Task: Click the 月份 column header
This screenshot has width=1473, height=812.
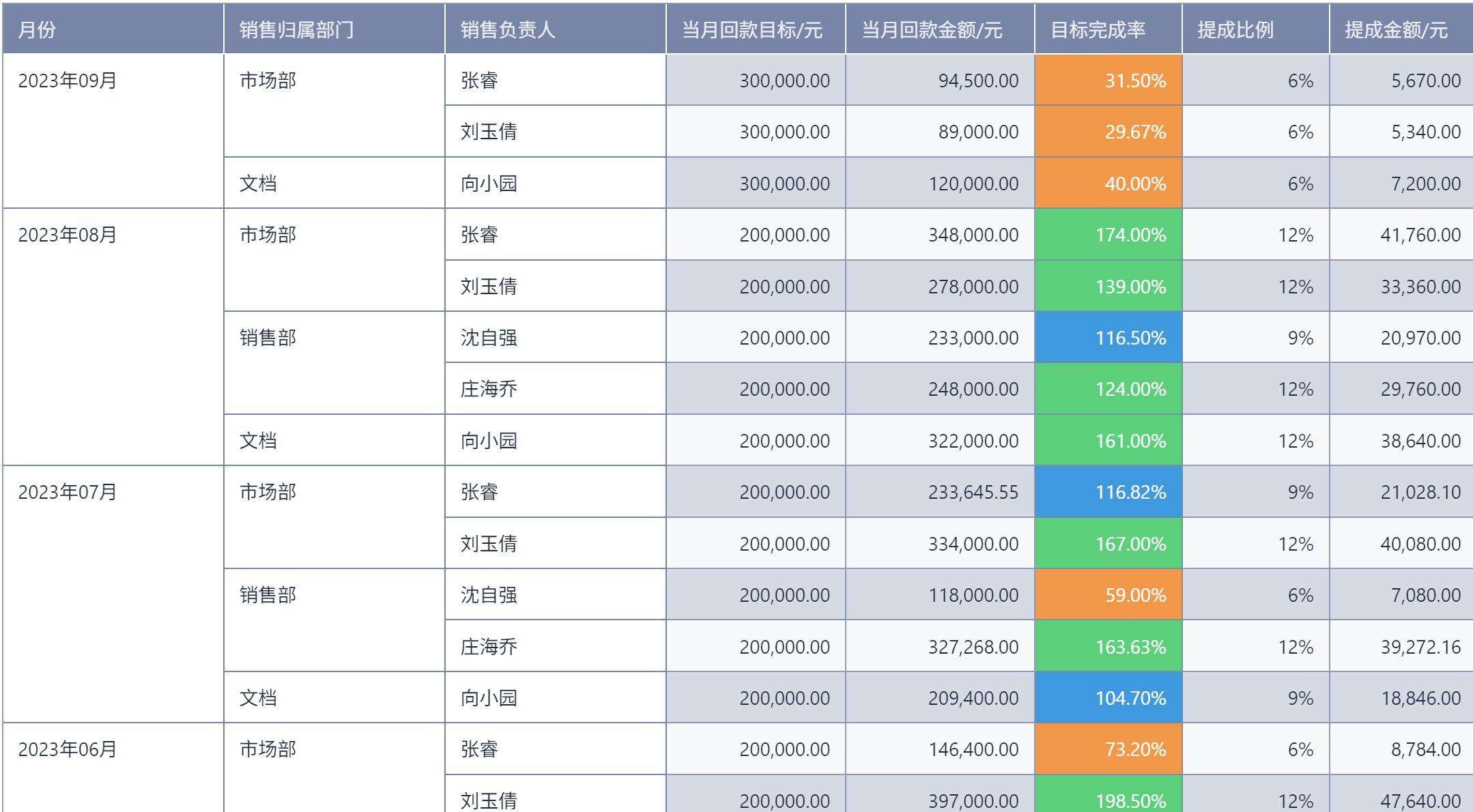Action: 37,29
